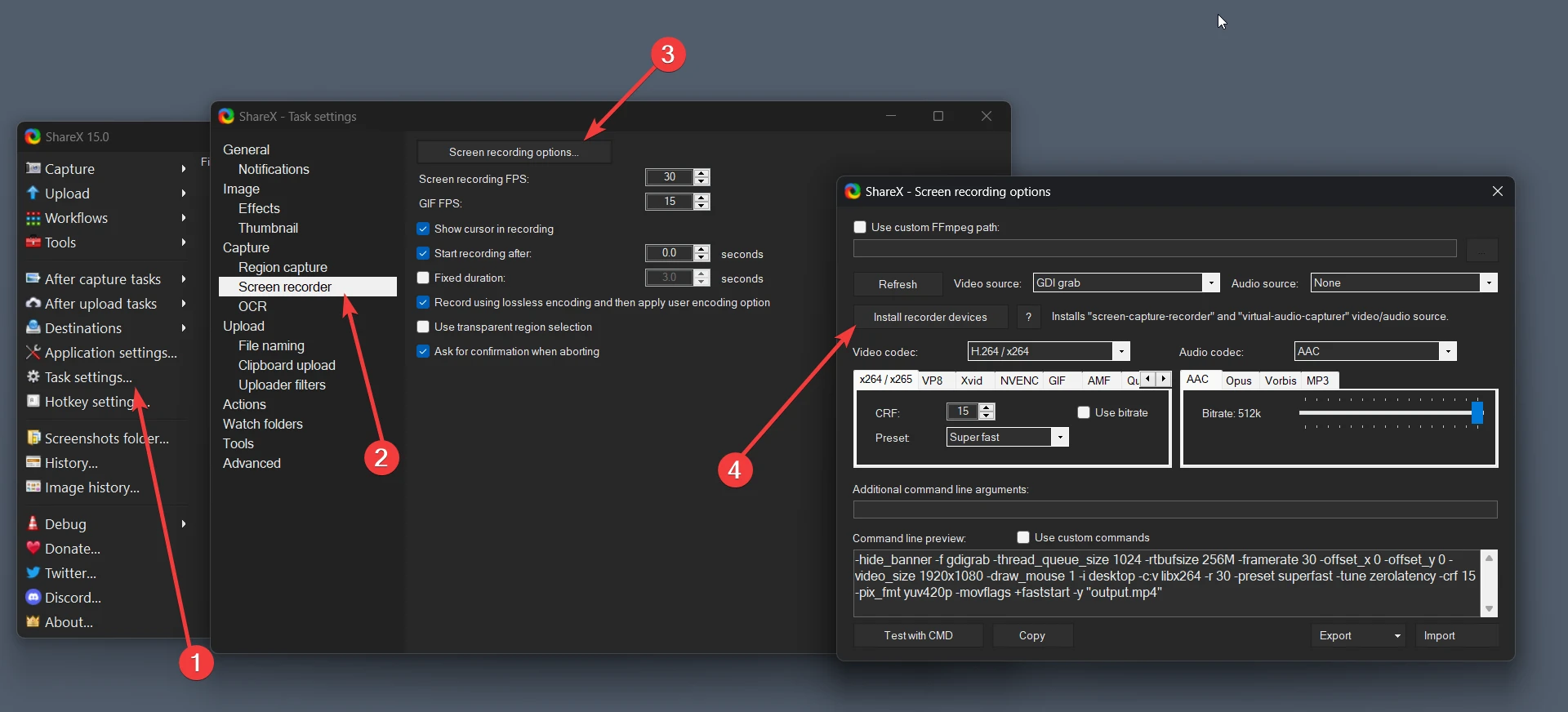Click the About crown icon
This screenshot has width=1568, height=712.
[x=33, y=621]
